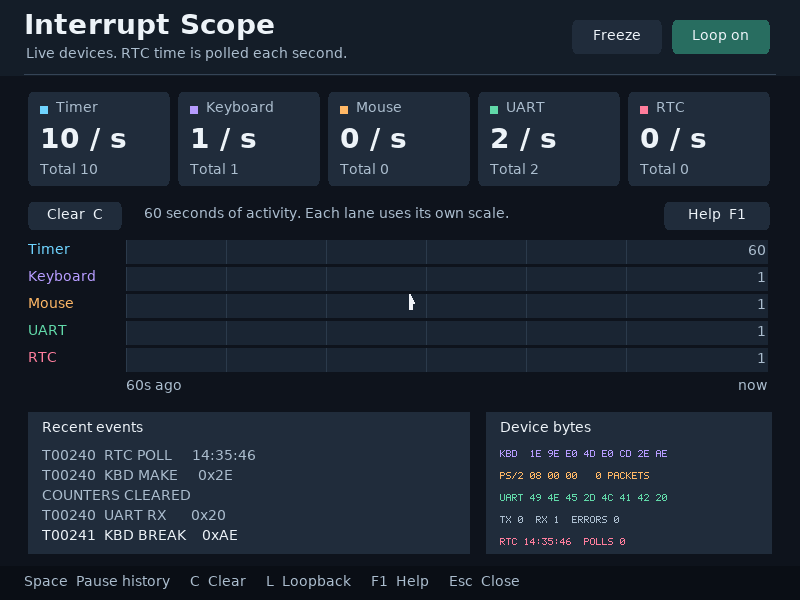Click the orange Mouse color square
Viewport: 800px width, 600px height.
(344, 110)
